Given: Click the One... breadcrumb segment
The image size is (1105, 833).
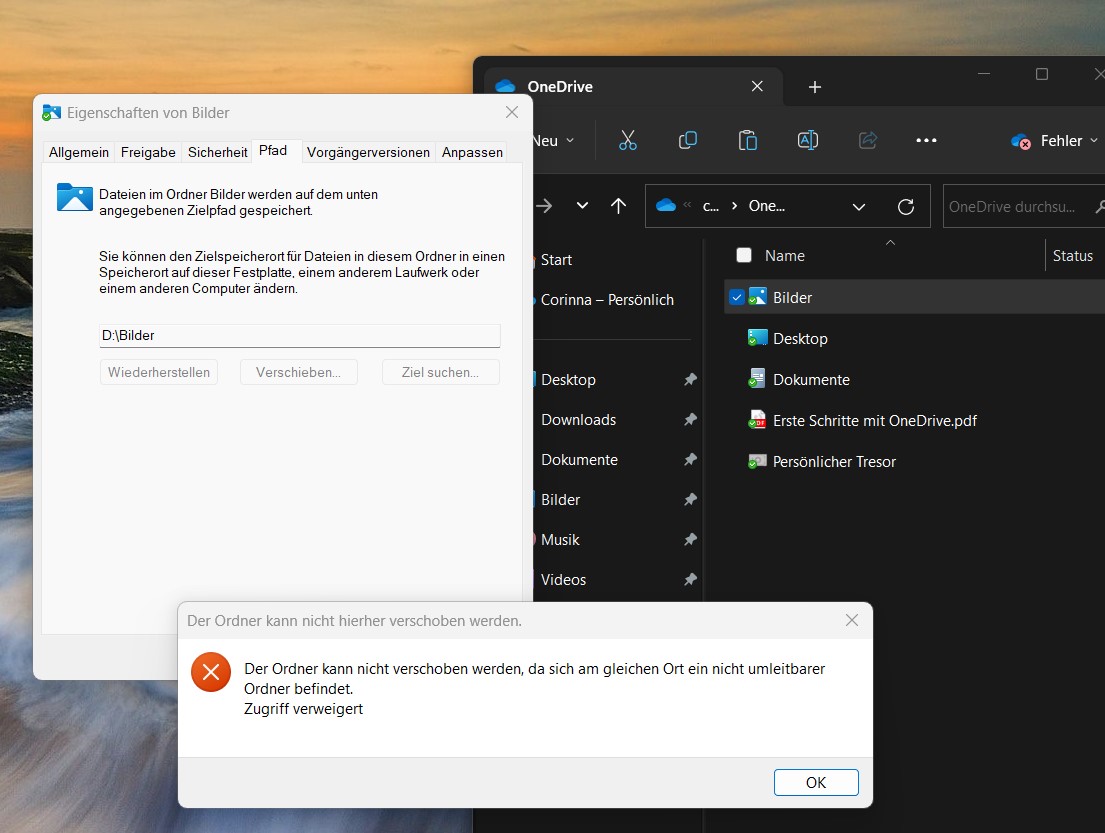Looking at the screenshot, I should (x=767, y=206).
